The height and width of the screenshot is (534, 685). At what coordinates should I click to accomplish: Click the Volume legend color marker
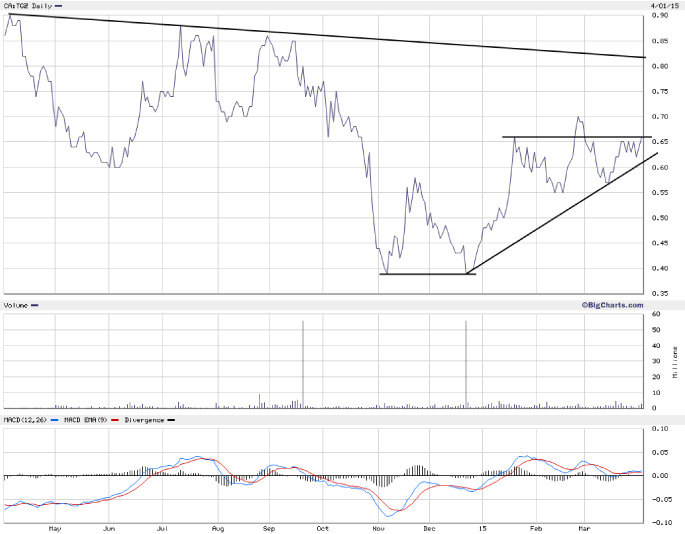[x=35, y=304]
